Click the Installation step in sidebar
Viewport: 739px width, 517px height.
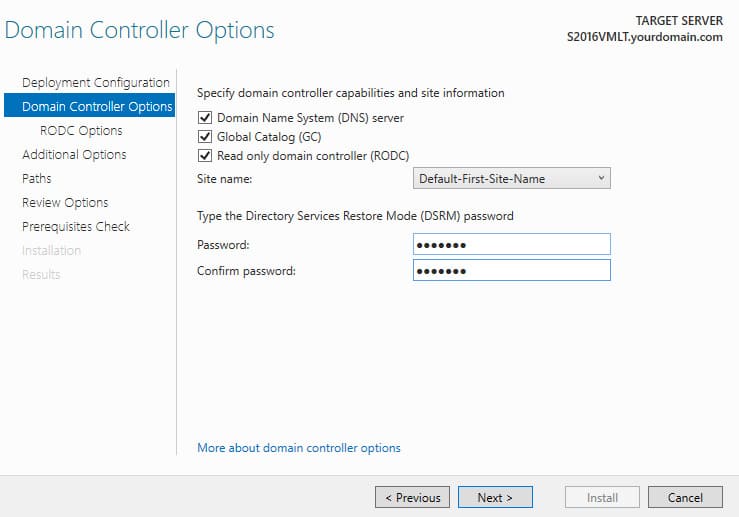[x=51, y=251]
